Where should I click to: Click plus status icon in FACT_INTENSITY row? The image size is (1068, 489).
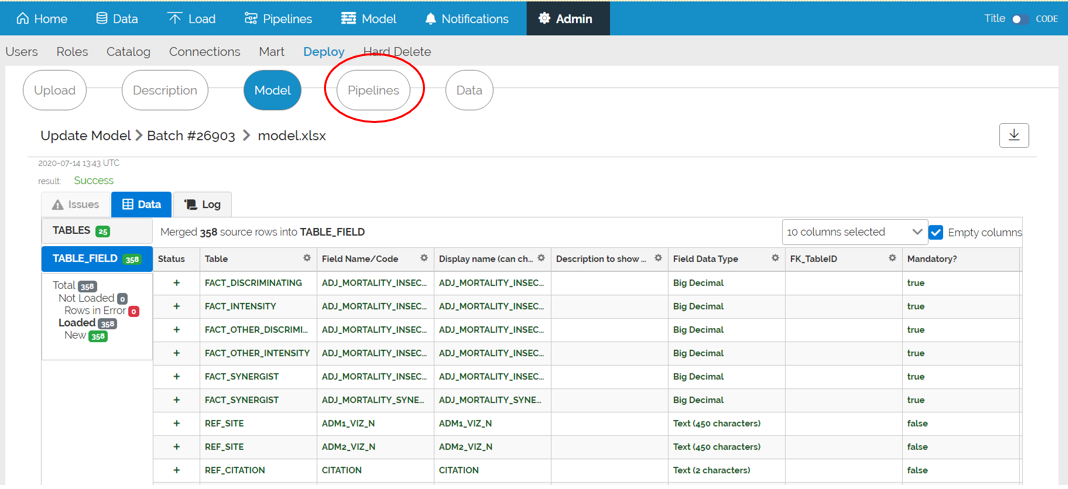point(176,306)
